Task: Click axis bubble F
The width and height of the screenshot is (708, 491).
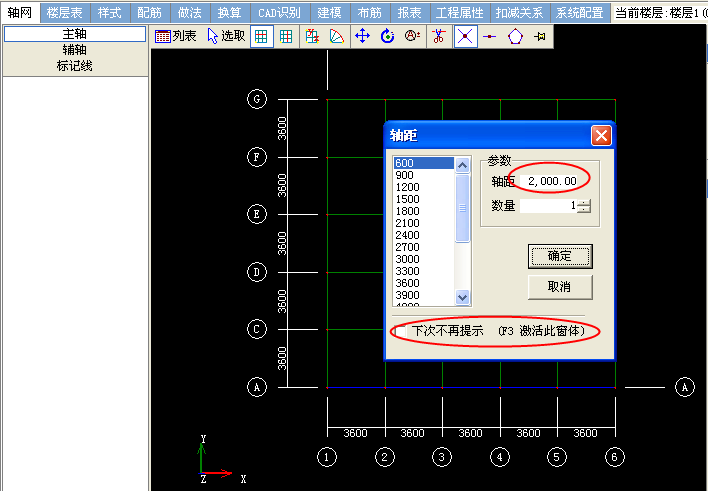Action: 257,157
